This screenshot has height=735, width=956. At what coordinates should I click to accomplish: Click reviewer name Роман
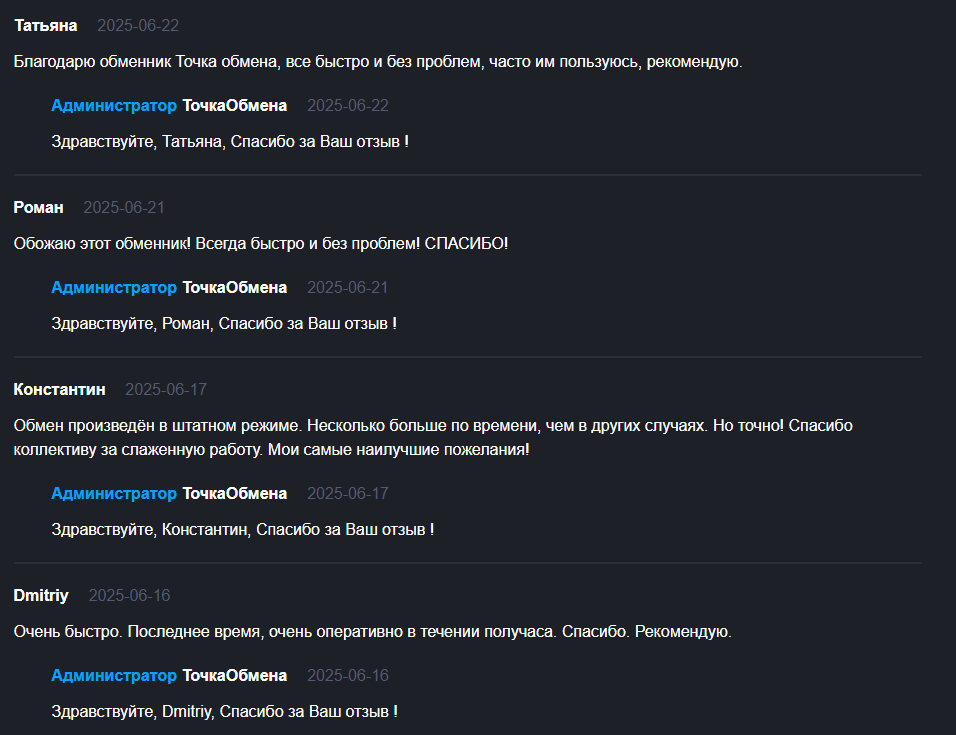coord(38,208)
